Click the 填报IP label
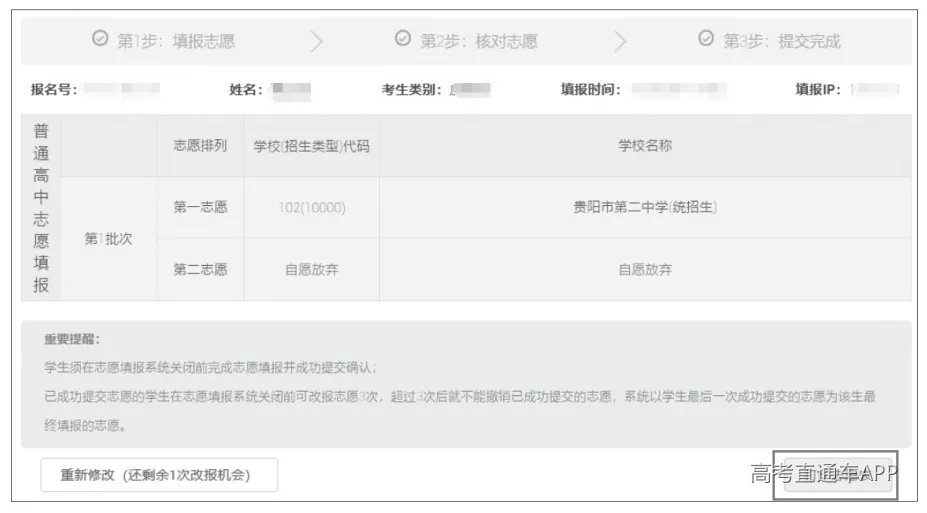This screenshot has height=513, width=927. [x=818, y=90]
